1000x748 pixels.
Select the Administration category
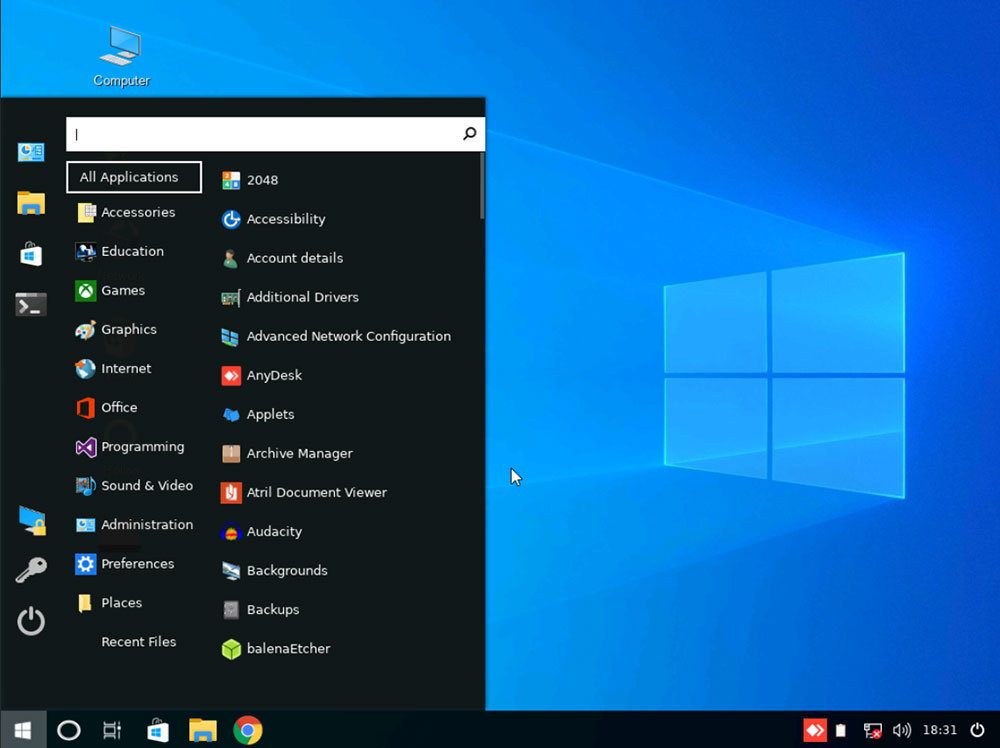tap(134, 525)
